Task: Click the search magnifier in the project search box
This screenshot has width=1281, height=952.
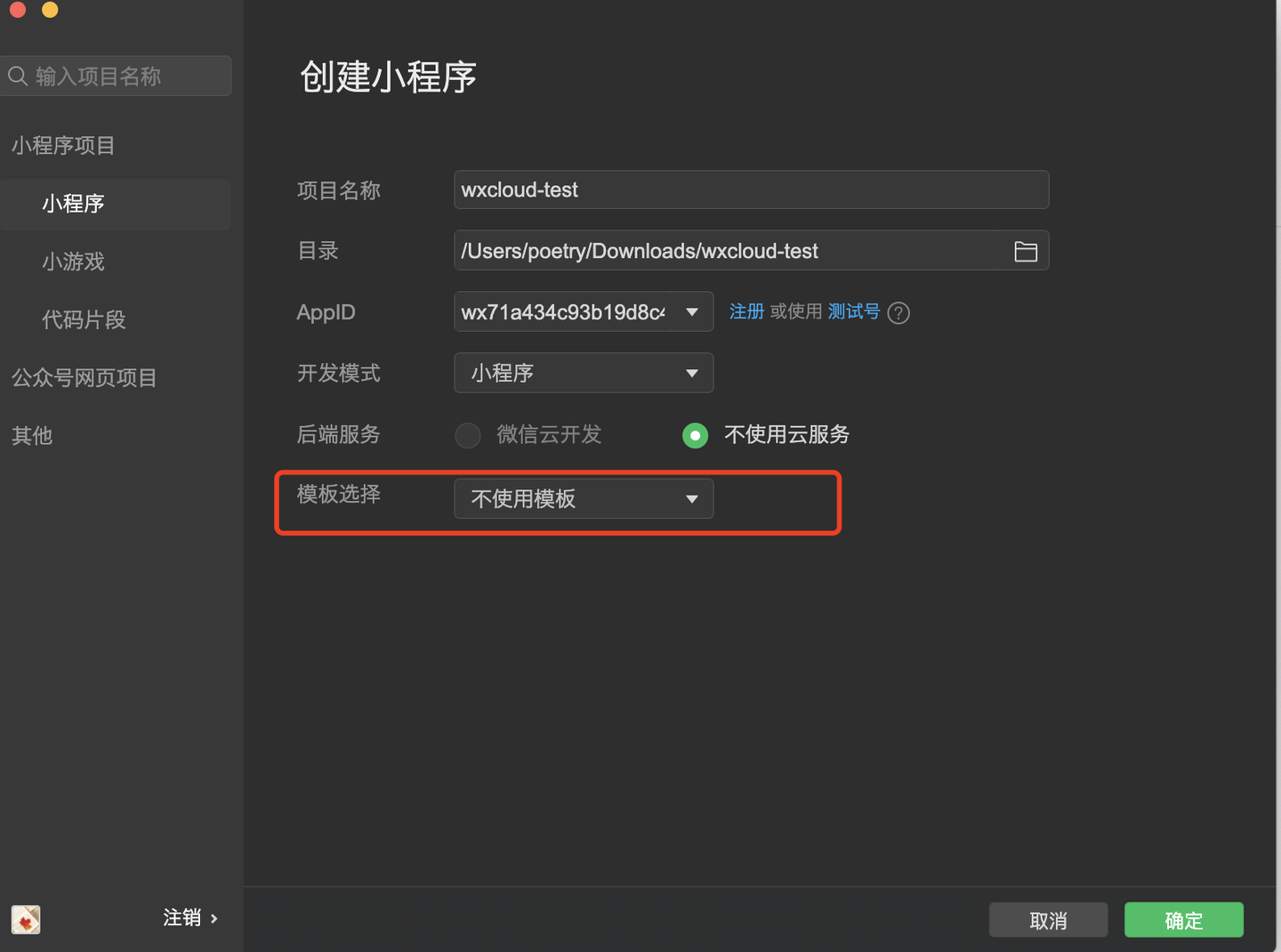Action: coord(18,76)
